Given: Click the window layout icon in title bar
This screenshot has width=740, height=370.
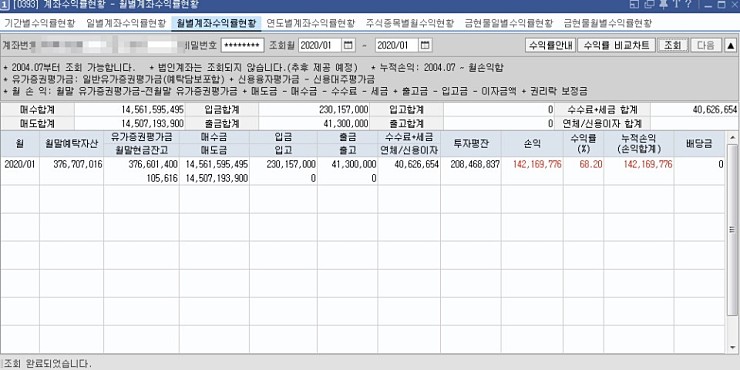Looking at the screenshot, I should [x=634, y=4].
